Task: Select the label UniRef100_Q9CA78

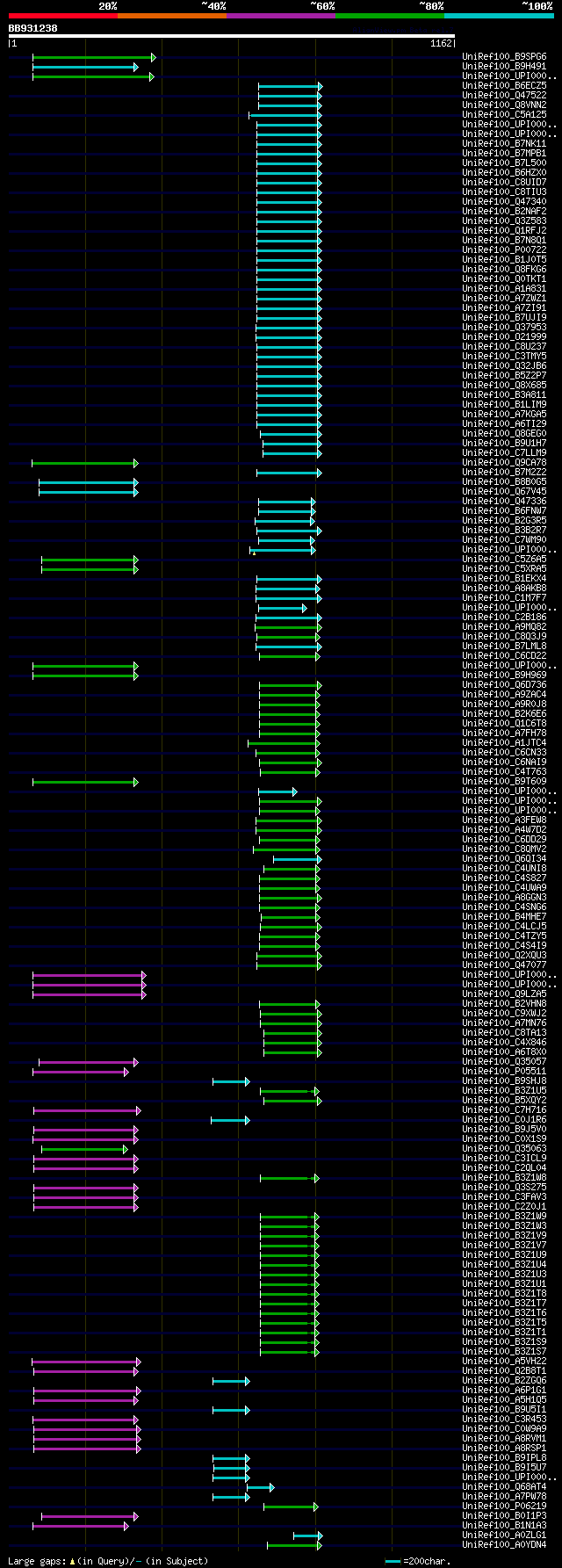Action: pos(504,463)
